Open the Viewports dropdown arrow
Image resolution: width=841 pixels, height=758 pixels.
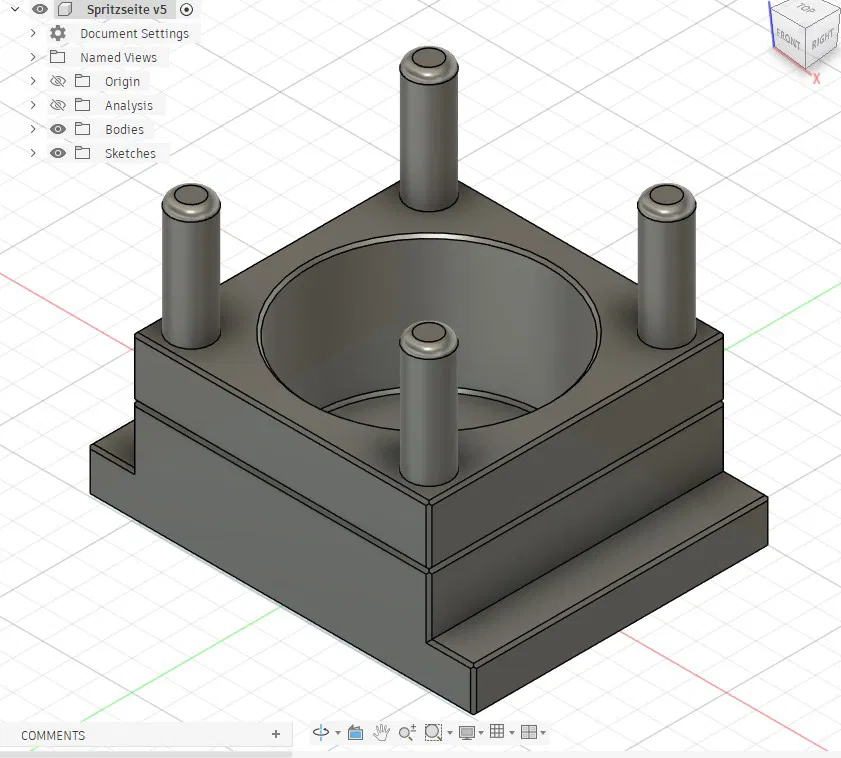pyautogui.click(x=543, y=733)
